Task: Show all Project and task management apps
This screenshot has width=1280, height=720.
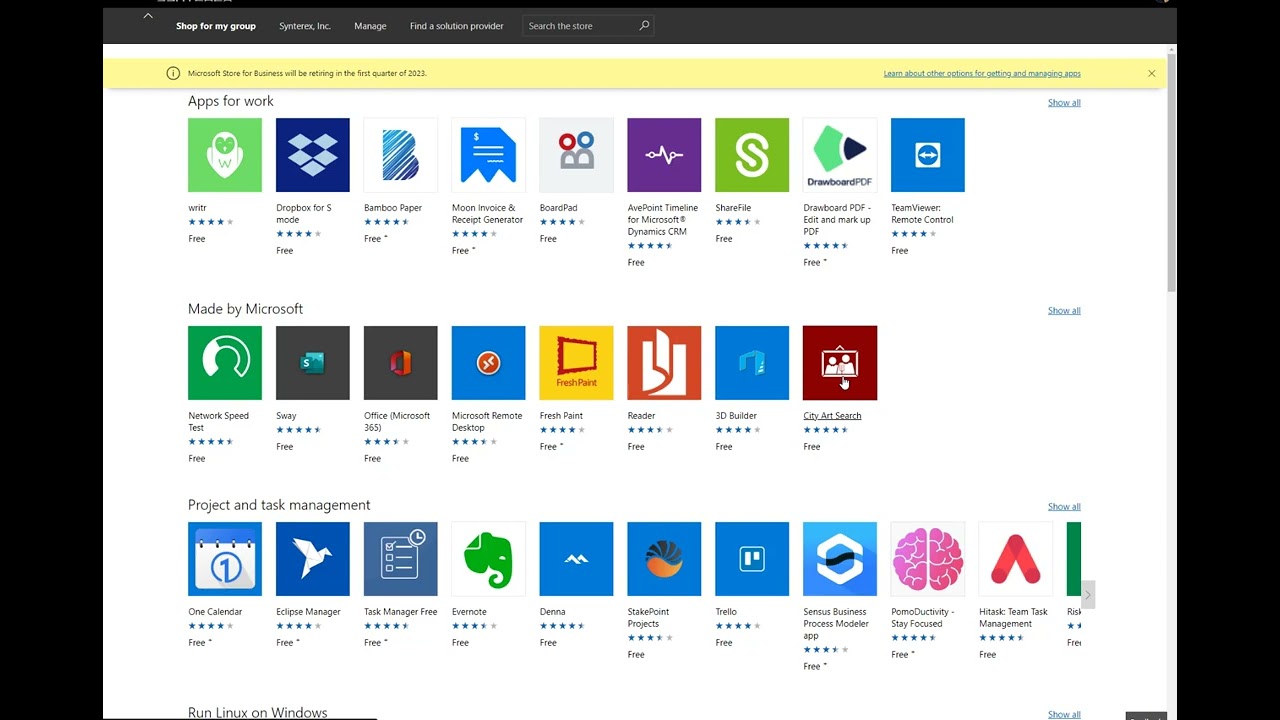Action: click(x=1064, y=506)
